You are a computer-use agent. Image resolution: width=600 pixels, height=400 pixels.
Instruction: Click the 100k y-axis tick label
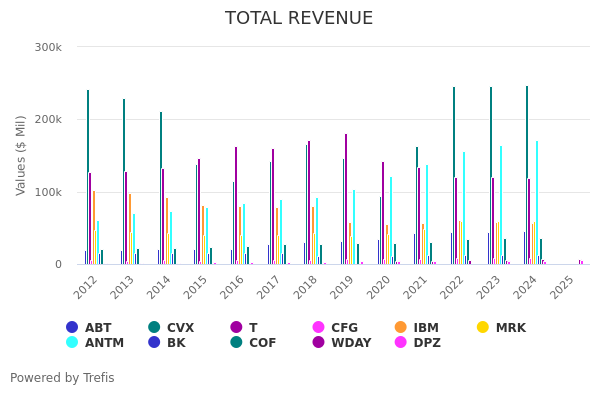(x=48, y=192)
